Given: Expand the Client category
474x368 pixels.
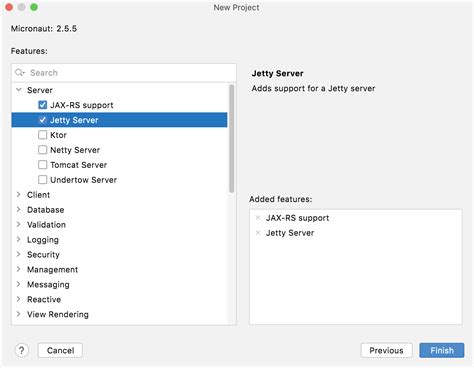Looking at the screenshot, I should pos(19,194).
